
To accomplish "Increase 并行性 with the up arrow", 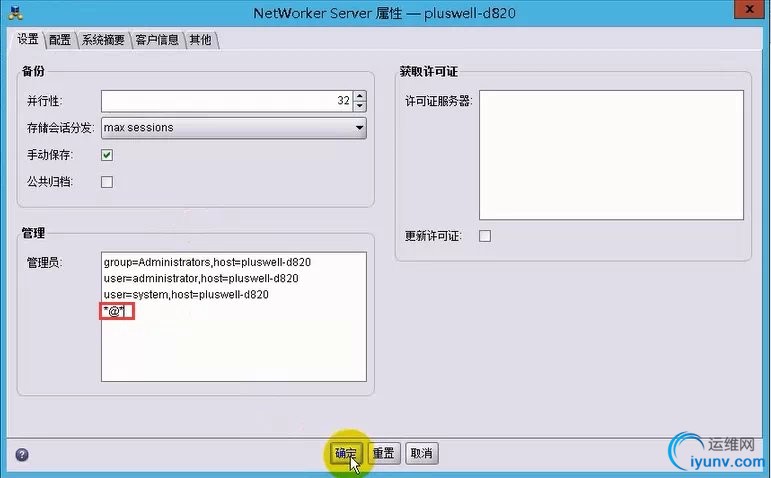I will coord(360,96).
